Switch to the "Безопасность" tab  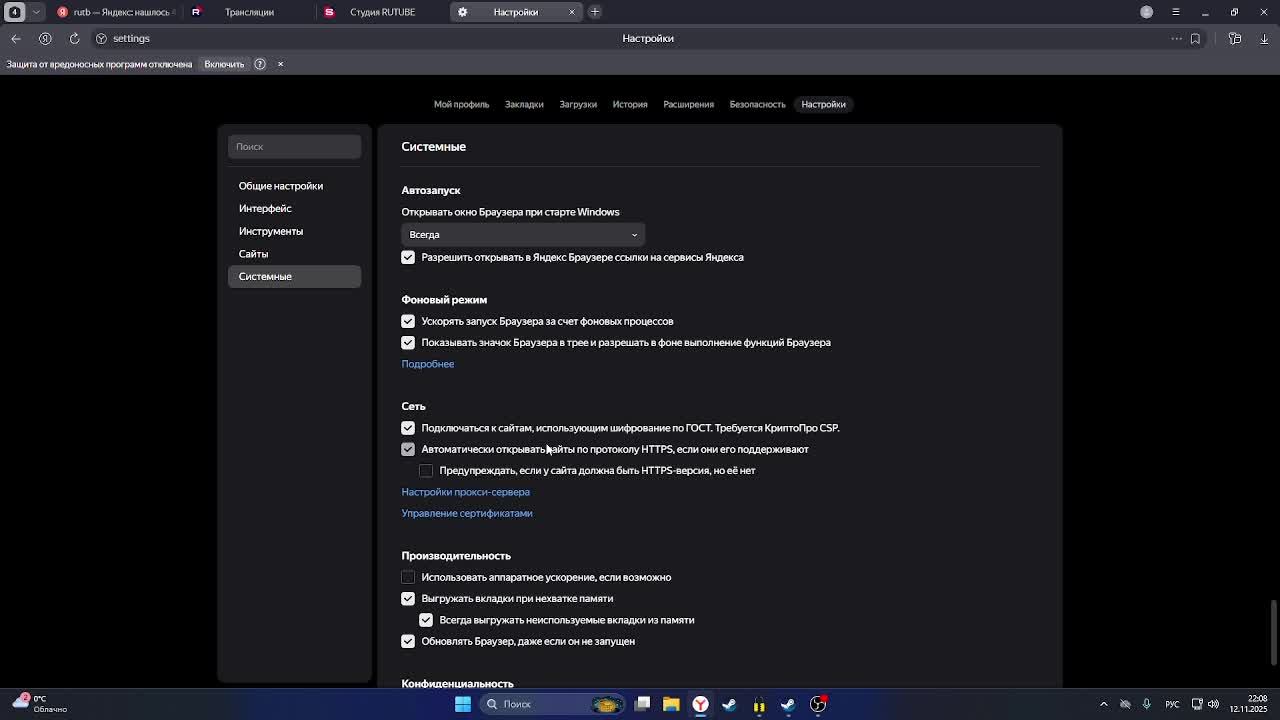click(757, 104)
